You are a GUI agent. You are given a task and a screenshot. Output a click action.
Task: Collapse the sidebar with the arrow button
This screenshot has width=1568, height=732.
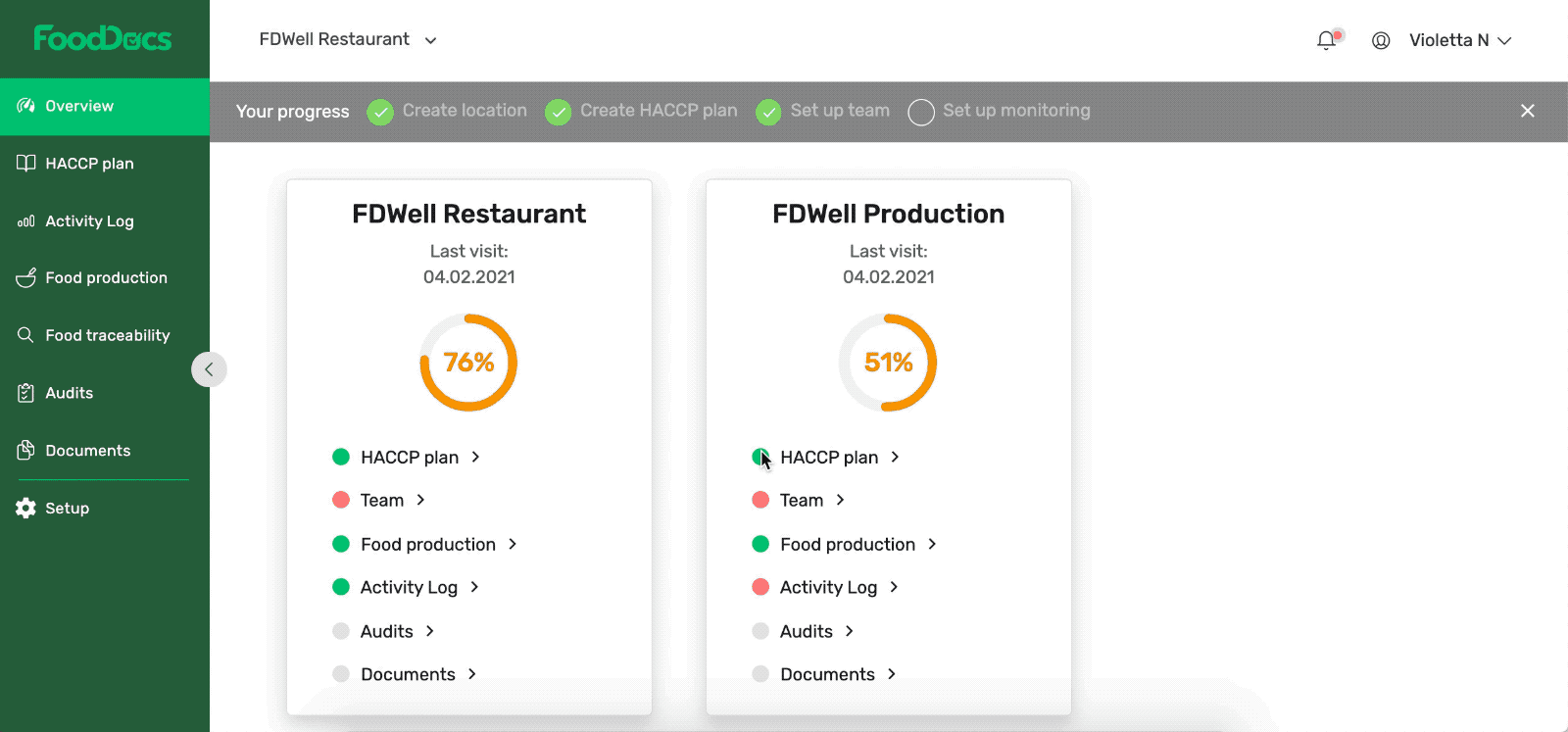click(209, 369)
